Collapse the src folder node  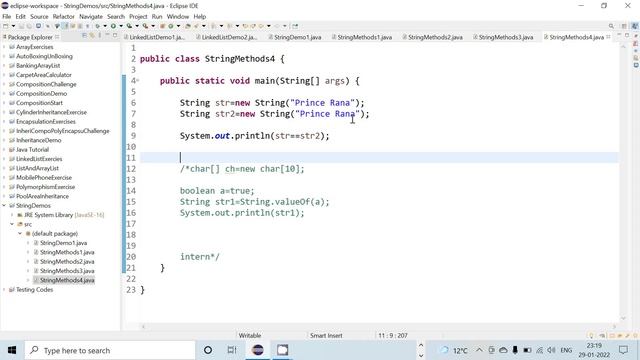click(x=12, y=224)
